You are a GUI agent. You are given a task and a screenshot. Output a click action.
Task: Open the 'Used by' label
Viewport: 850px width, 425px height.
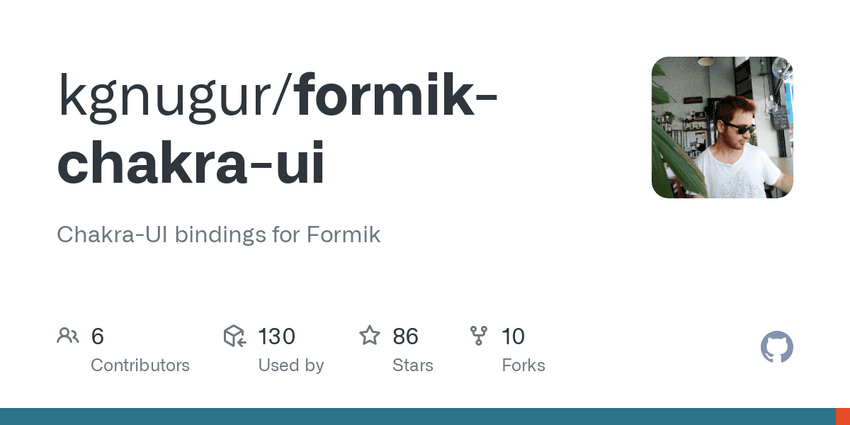point(290,365)
